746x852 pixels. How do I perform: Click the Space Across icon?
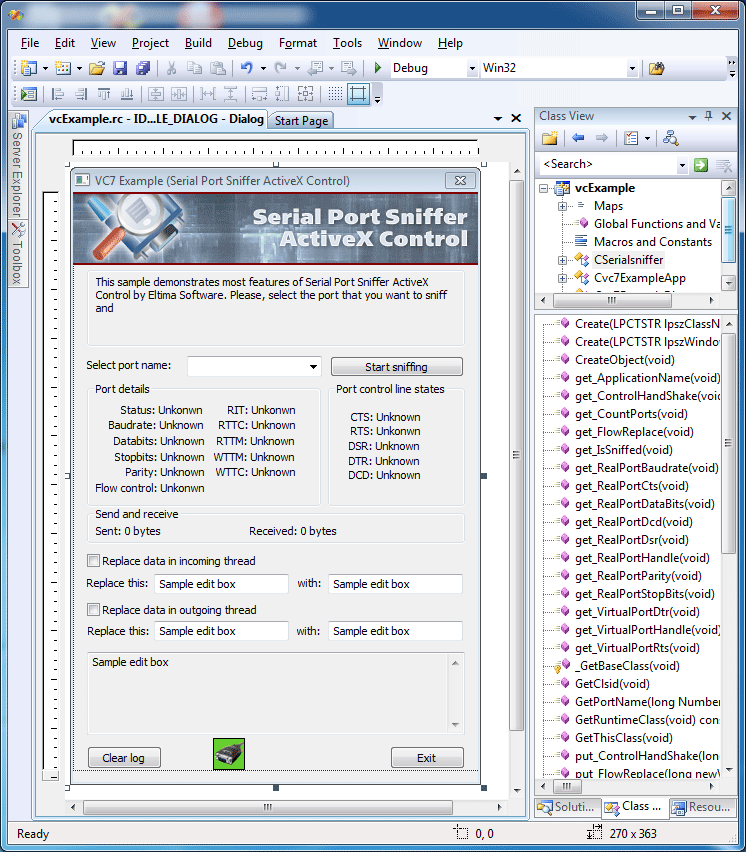click(208, 94)
